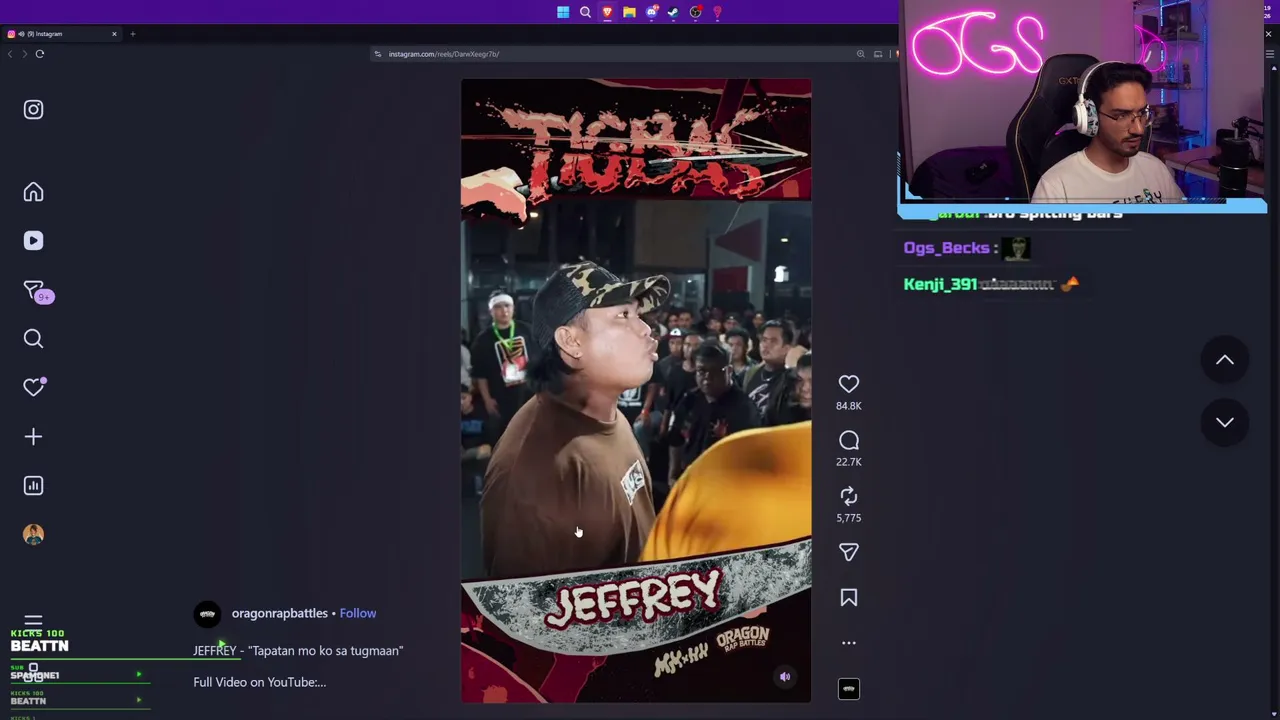1280x720 pixels.
Task: Open OBS Studio from the taskbar
Action: (695, 12)
